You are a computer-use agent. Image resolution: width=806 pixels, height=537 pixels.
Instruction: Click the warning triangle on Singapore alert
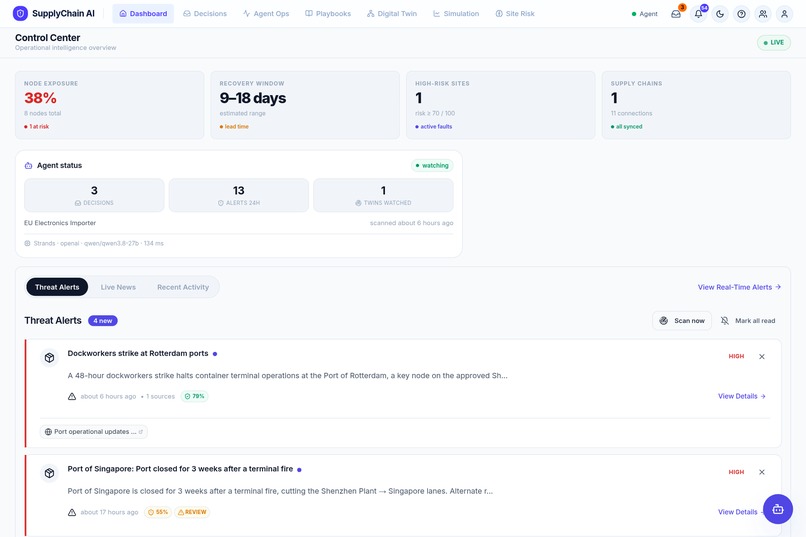pos(72,512)
